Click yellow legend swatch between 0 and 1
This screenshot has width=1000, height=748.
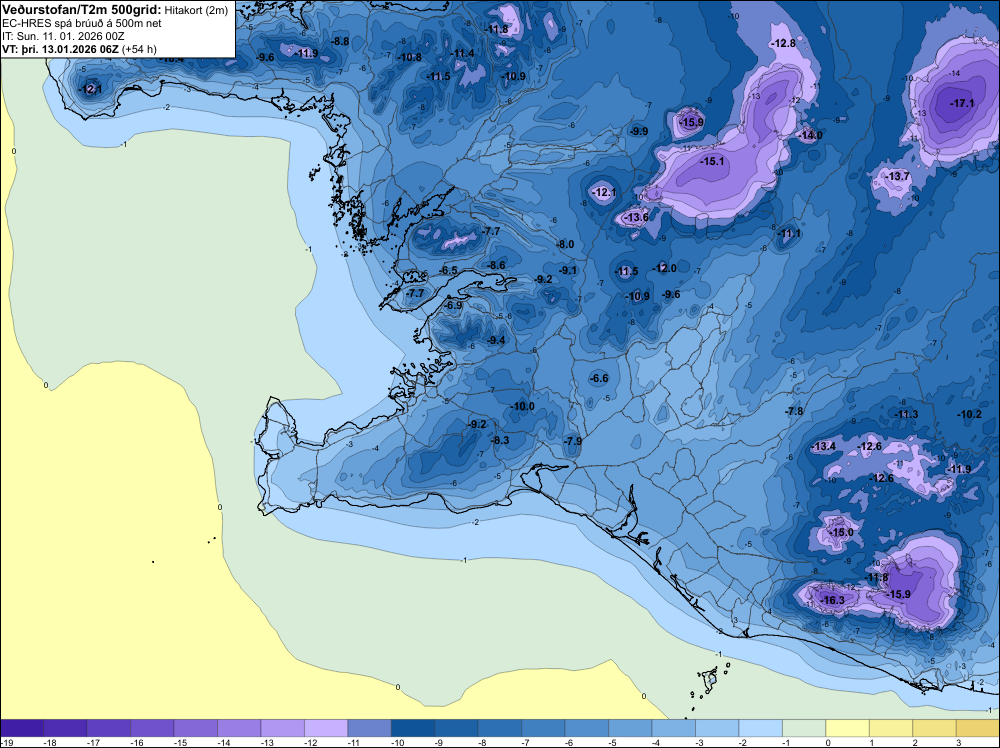847,728
